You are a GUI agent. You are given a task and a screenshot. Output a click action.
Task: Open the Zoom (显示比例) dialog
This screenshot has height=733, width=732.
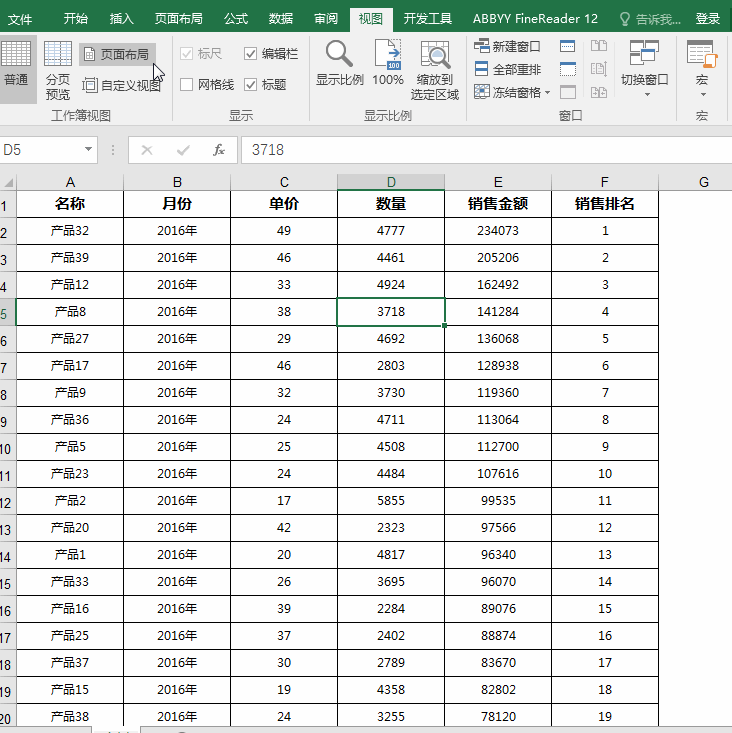(339, 66)
